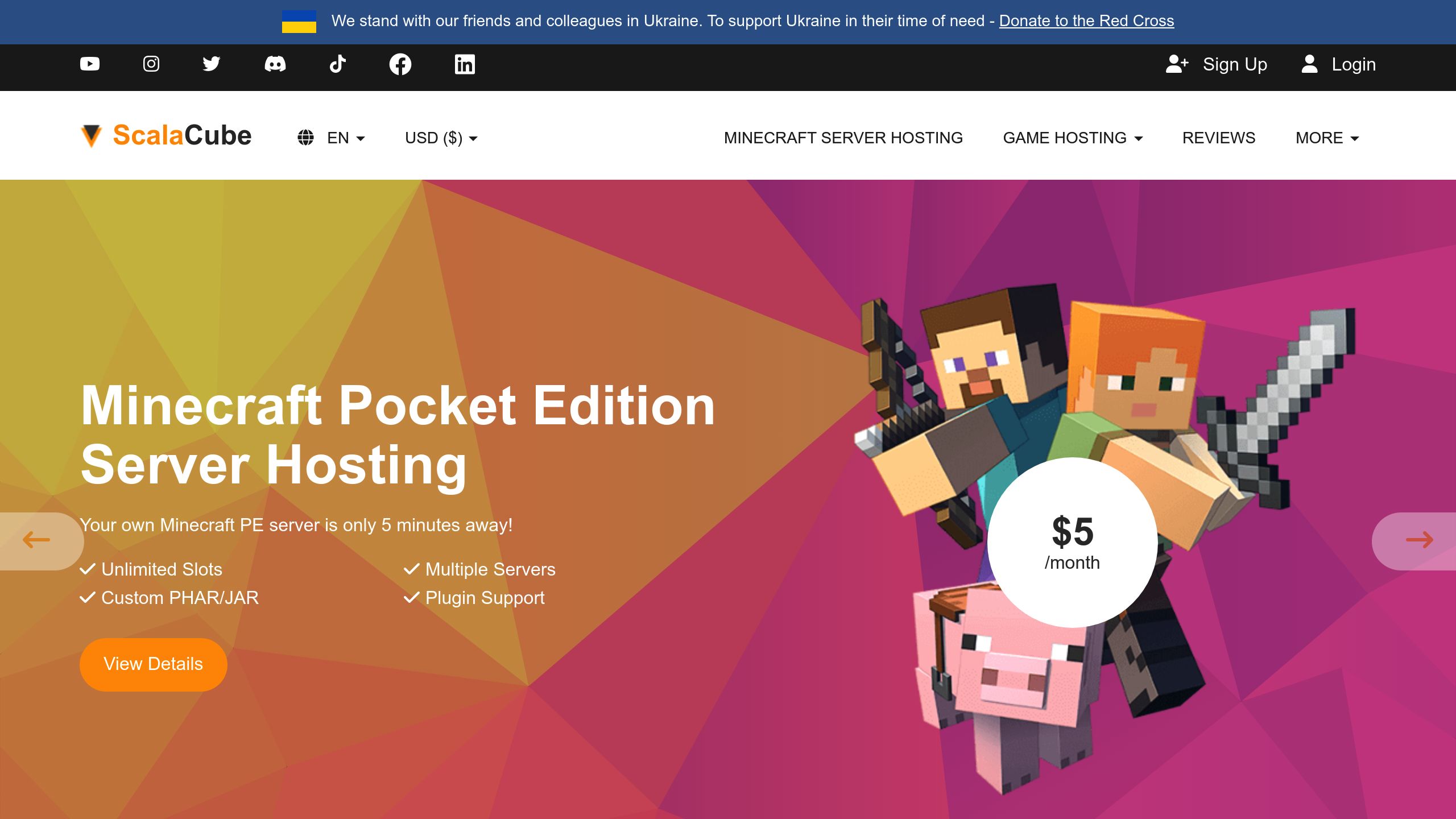Click the ScalaCube logo

[x=166, y=136]
